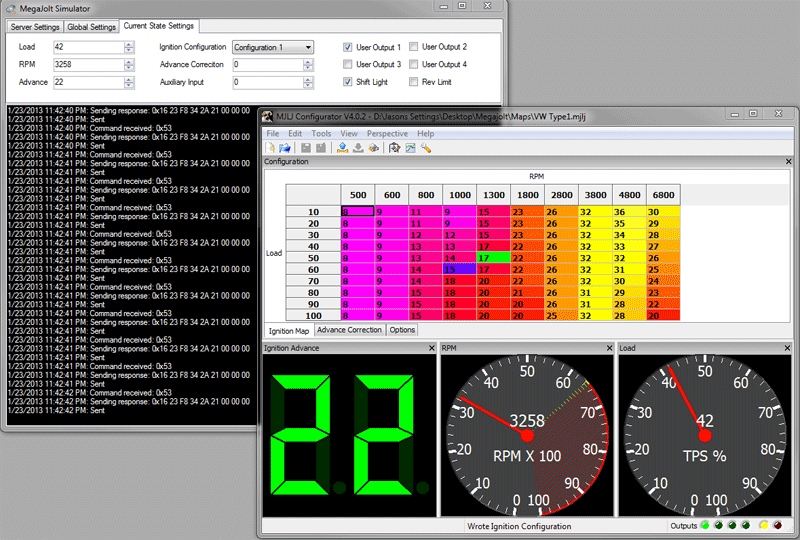The image size is (800, 540).
Task: Select the yellow cell with value 36
Action: click(x=629, y=211)
